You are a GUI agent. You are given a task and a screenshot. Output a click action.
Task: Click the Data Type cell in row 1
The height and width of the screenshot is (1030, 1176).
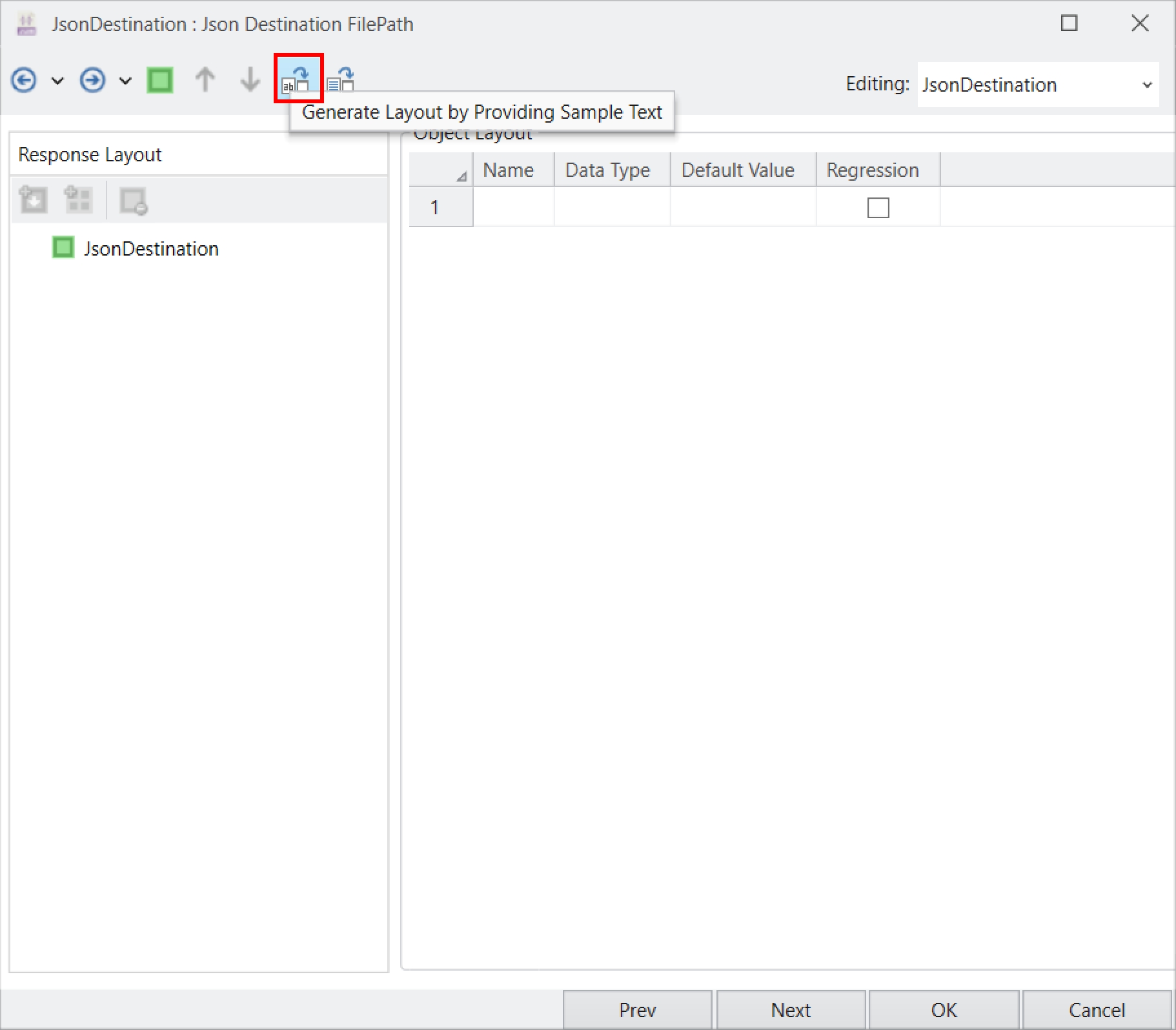click(613, 207)
